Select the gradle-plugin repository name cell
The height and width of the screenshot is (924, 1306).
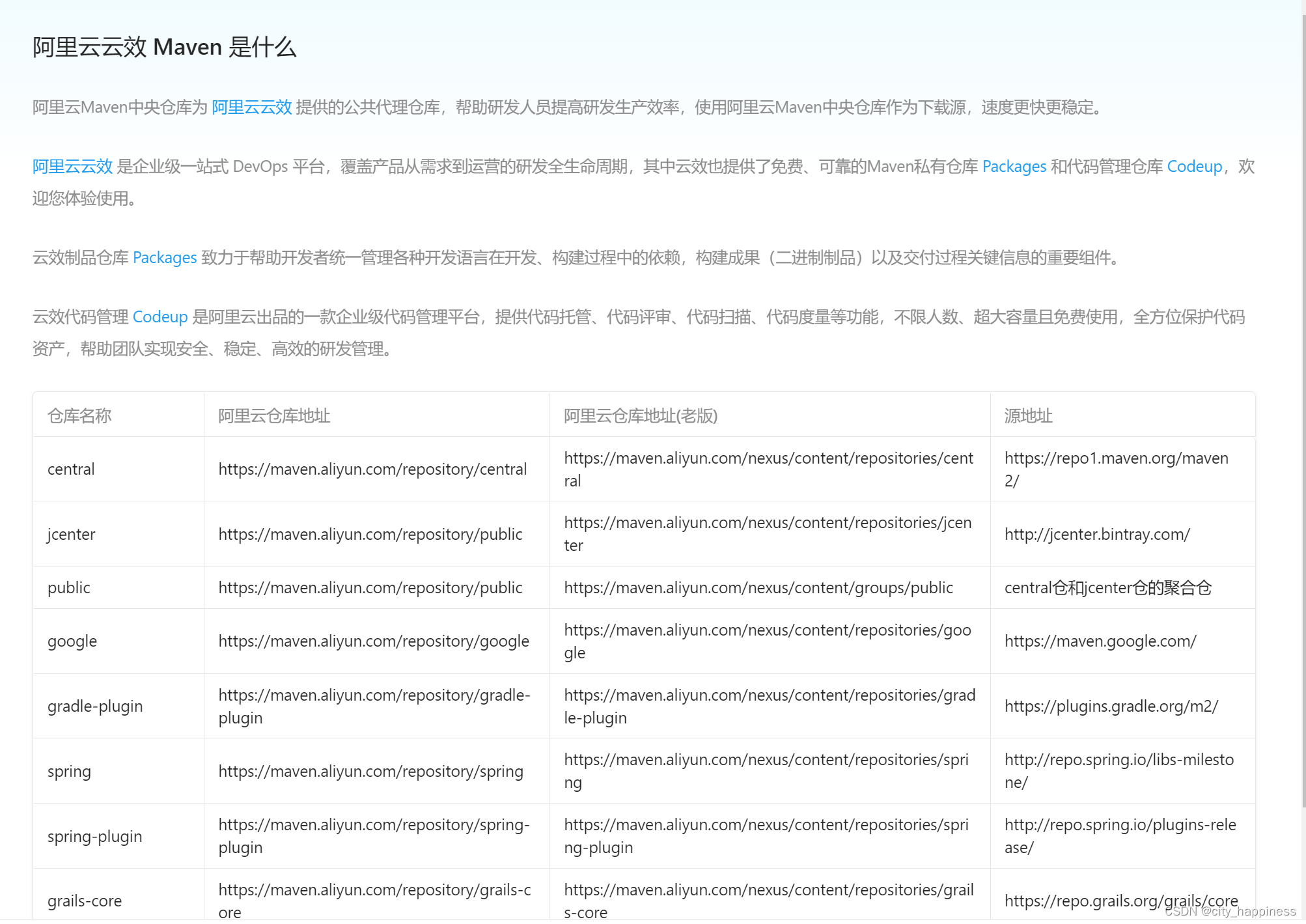pos(95,707)
